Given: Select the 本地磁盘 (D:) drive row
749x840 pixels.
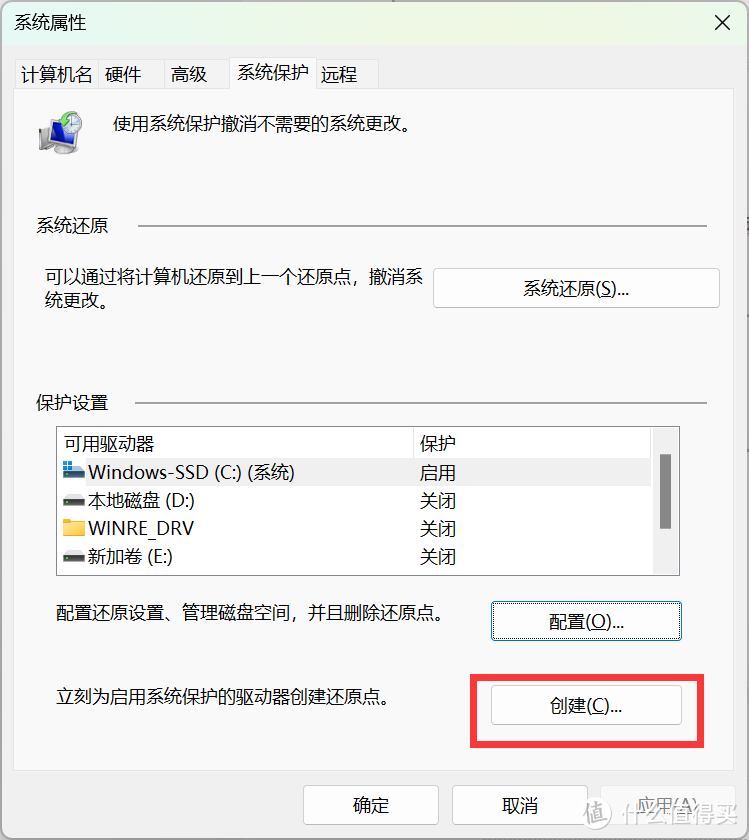Looking at the screenshot, I should (x=355, y=500).
